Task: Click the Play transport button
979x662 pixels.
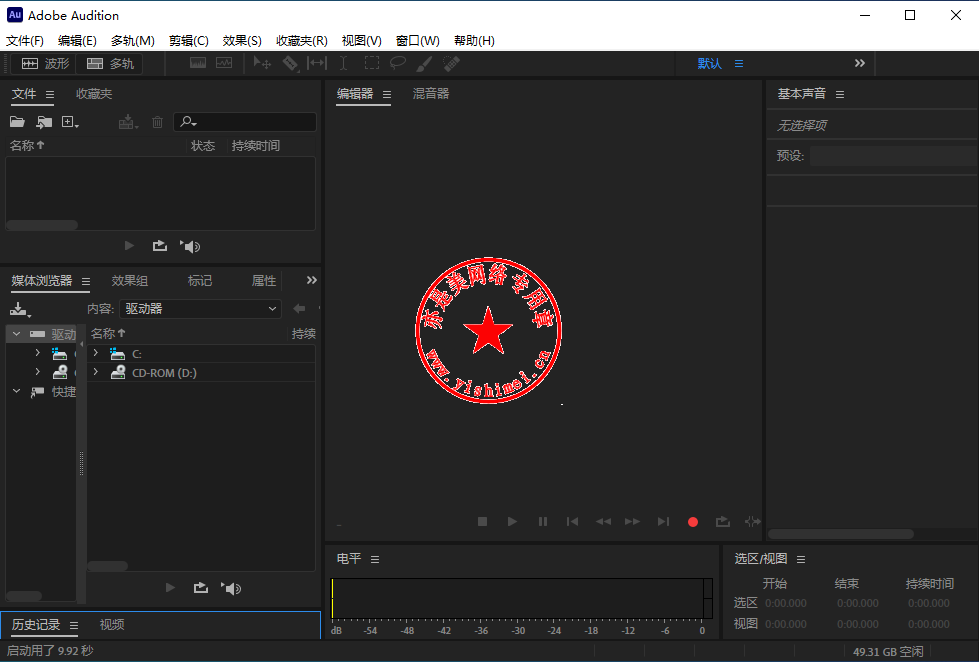Action: point(512,521)
